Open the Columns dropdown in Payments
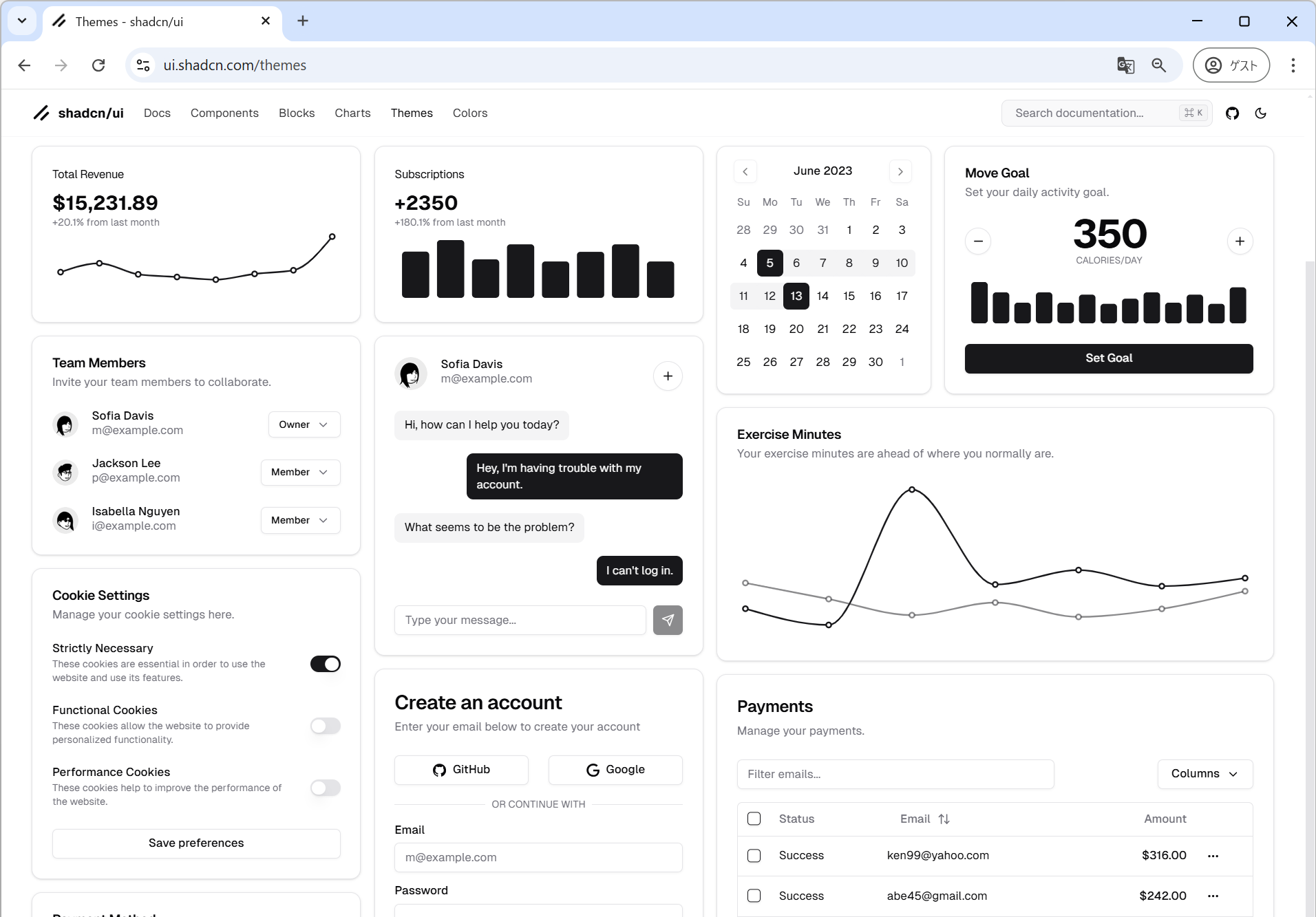This screenshot has width=1316, height=917. tap(1204, 774)
